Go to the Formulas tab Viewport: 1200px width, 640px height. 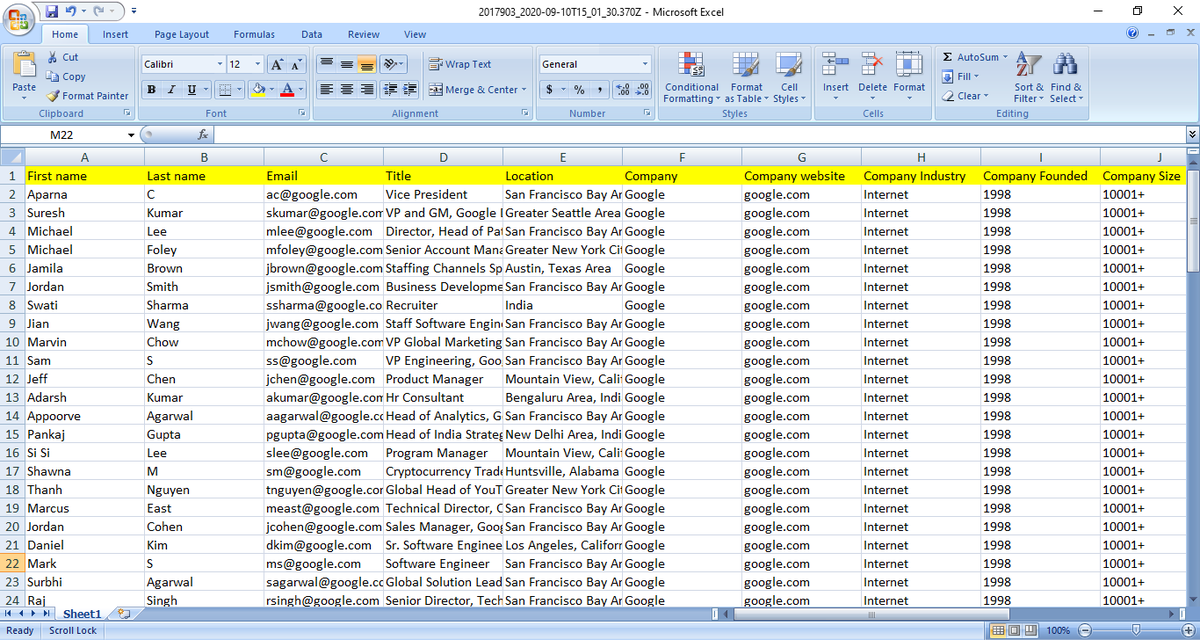[x=254, y=34]
